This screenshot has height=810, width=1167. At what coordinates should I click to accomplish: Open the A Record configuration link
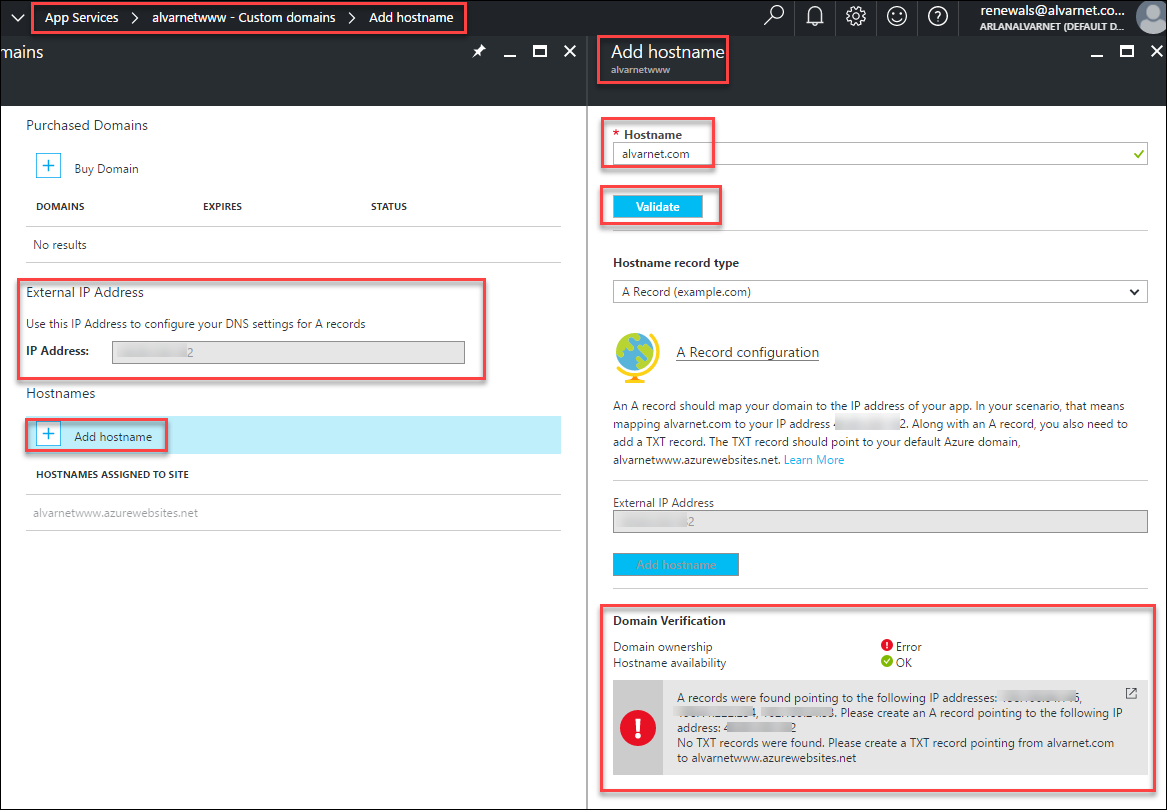pos(747,352)
